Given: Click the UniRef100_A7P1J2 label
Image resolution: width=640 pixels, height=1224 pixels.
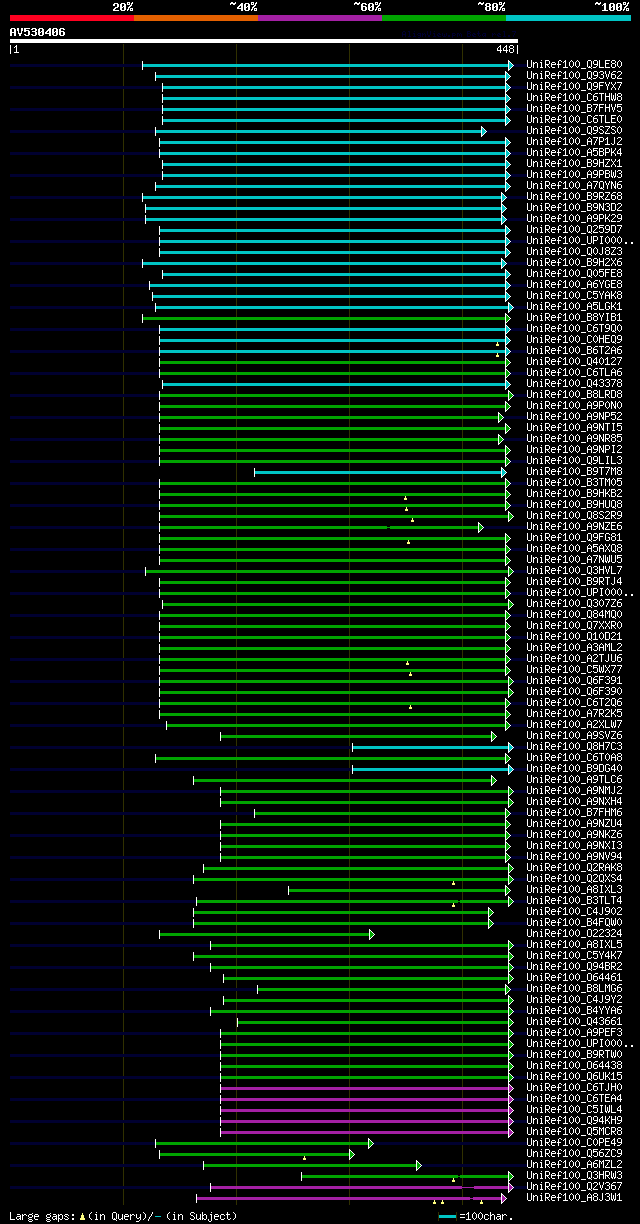Looking at the screenshot, I should 574,142.
